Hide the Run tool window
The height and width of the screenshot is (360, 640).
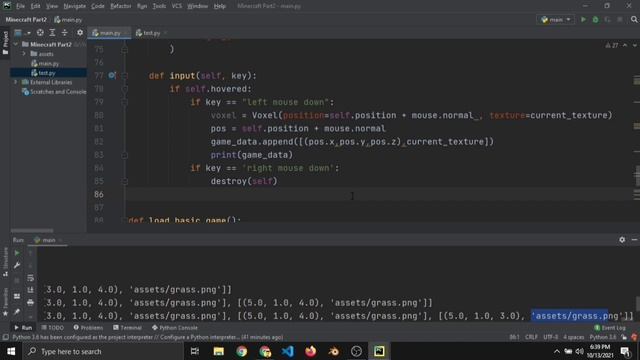coord(634,240)
